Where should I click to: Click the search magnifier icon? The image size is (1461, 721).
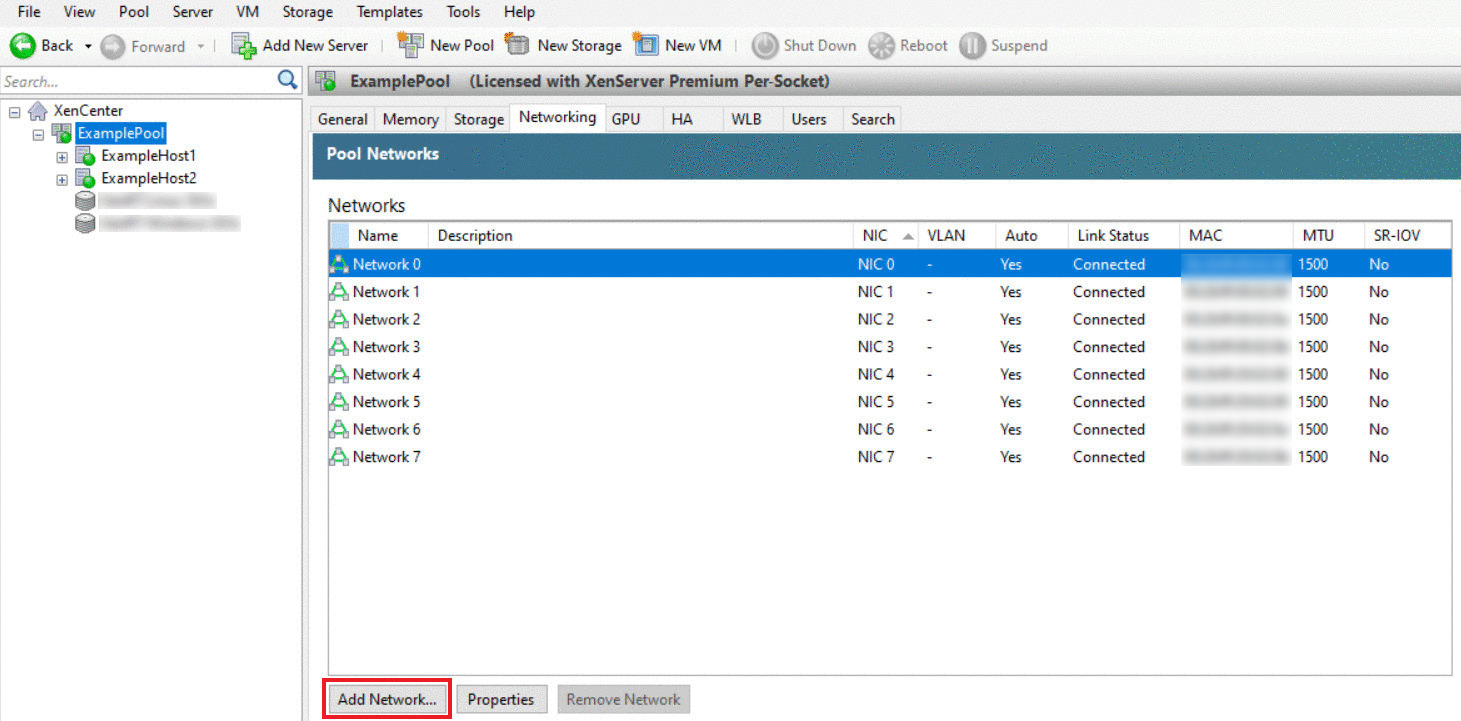(x=287, y=80)
